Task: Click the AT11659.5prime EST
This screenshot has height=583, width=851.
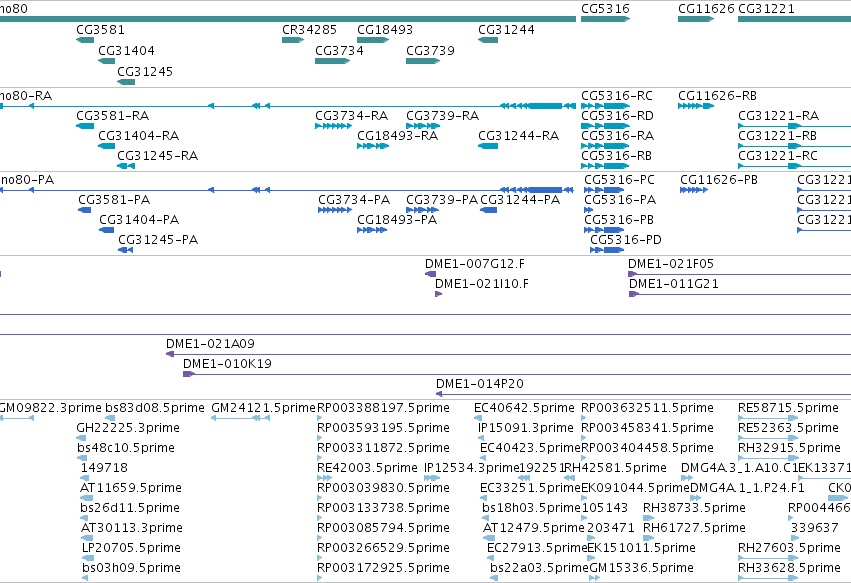Action: [x=87, y=498]
